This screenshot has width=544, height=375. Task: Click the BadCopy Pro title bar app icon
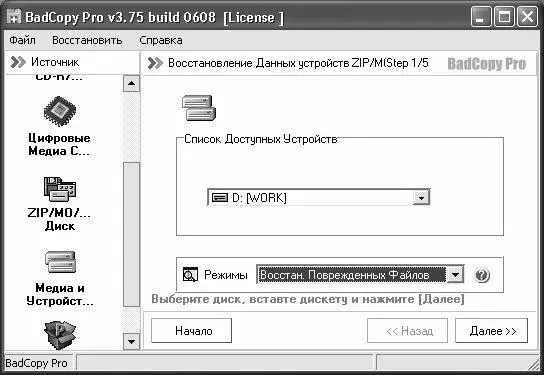click(x=14, y=16)
